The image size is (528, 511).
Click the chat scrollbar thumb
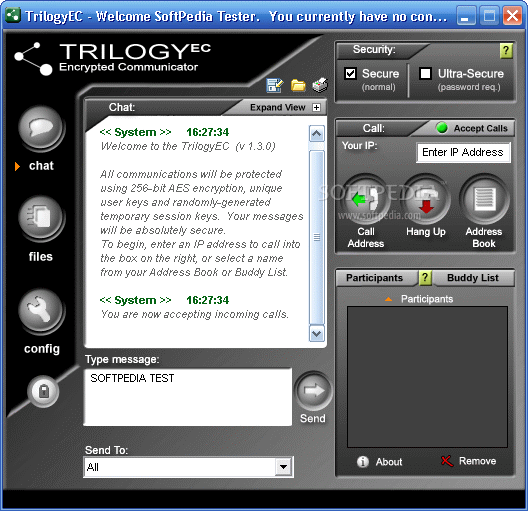317,237
